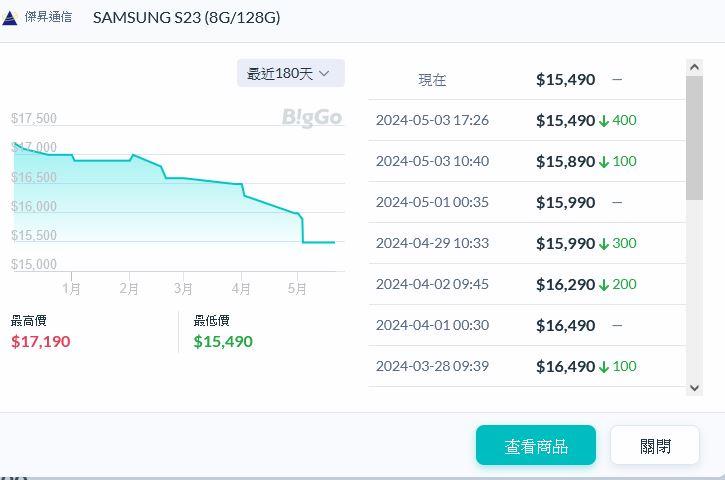Viewport: 725px width, 480px height.
Task: Open the 最近180天 period dropdown
Action: tap(290, 73)
